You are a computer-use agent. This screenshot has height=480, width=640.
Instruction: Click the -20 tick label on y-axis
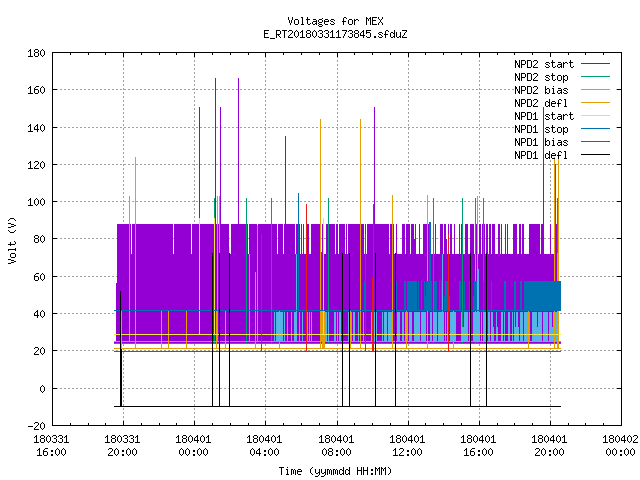pos(36,426)
